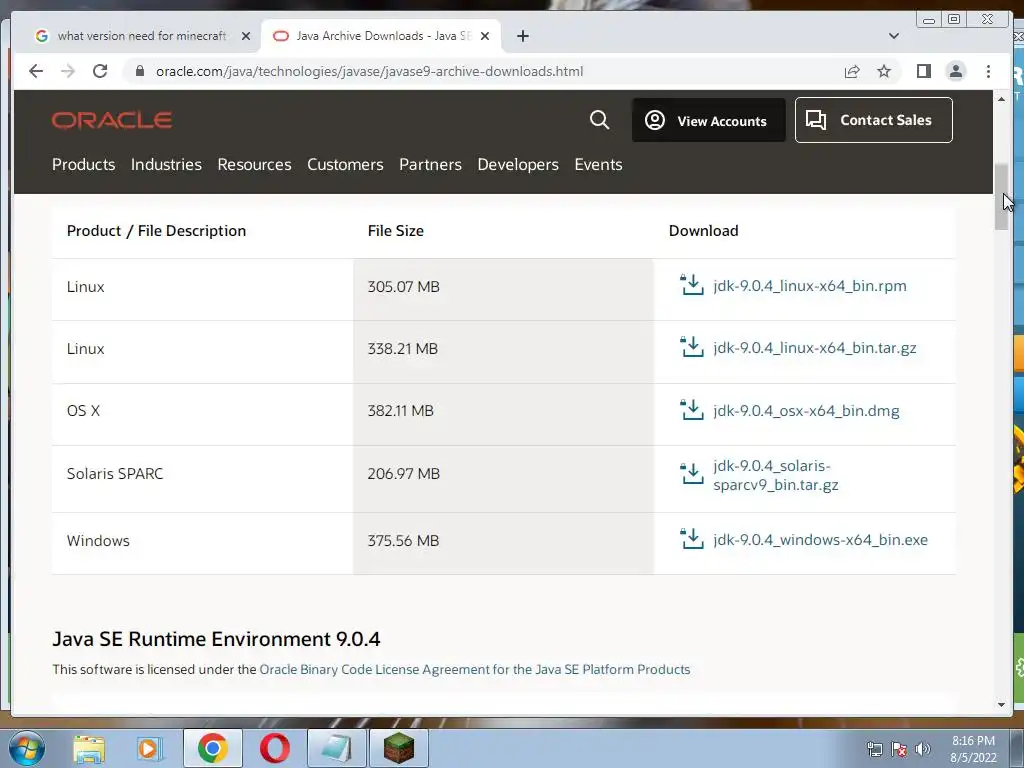The image size is (1024, 768).
Task: Share this page icon in address bar
Action: [852, 71]
